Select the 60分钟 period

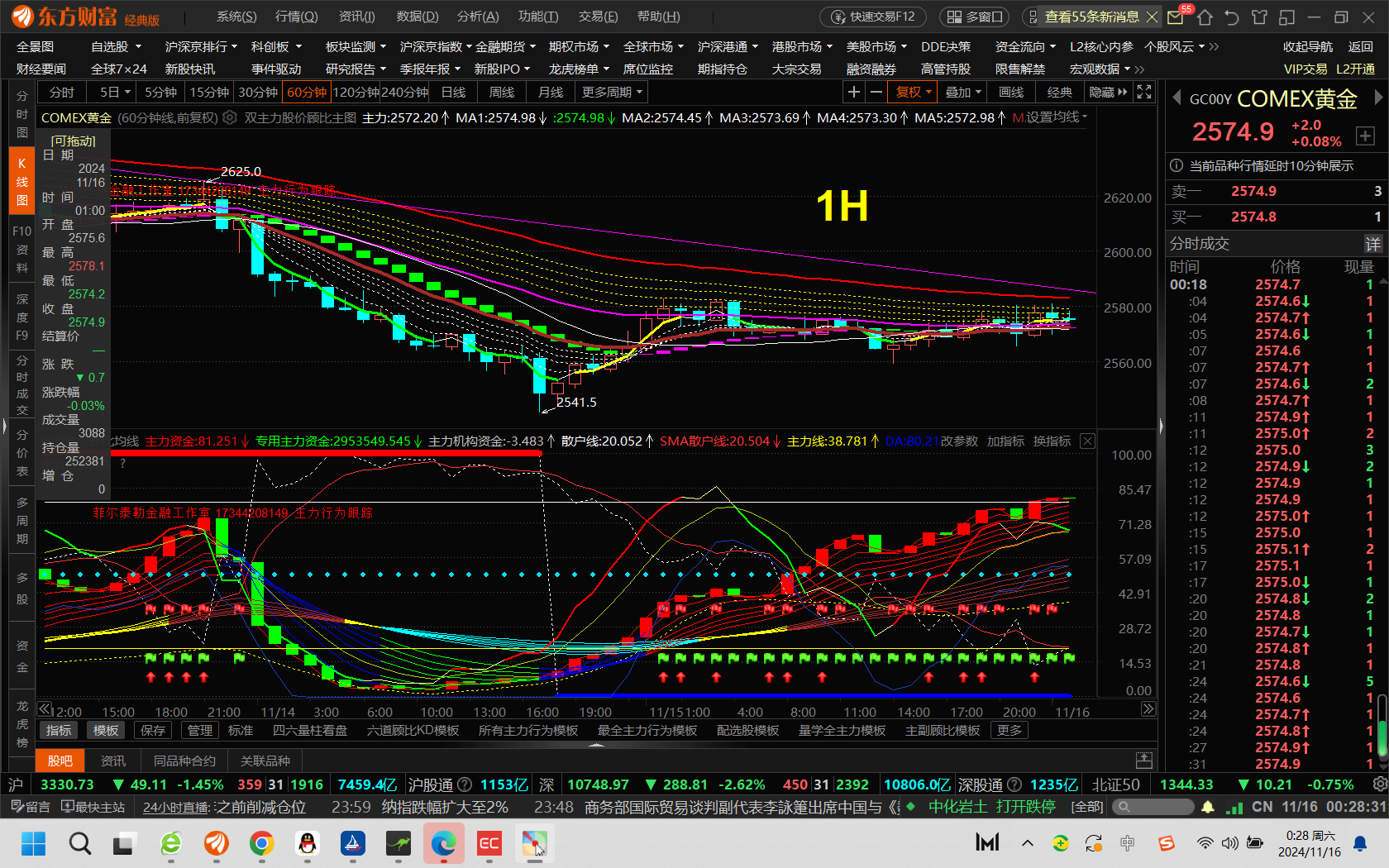pyautogui.click(x=307, y=92)
